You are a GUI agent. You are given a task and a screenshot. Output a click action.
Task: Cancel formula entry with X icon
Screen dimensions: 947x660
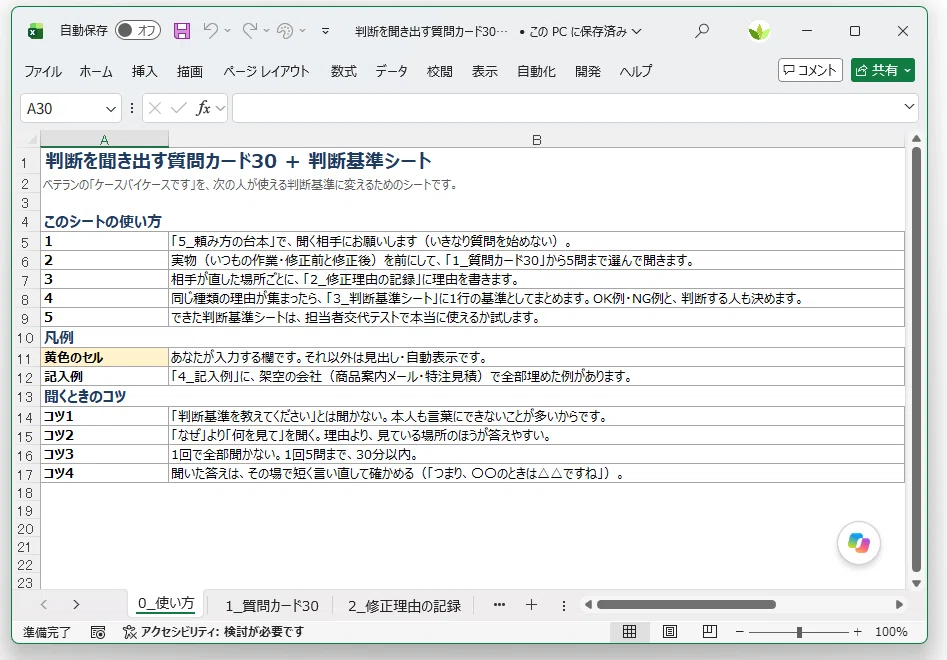[155, 109]
